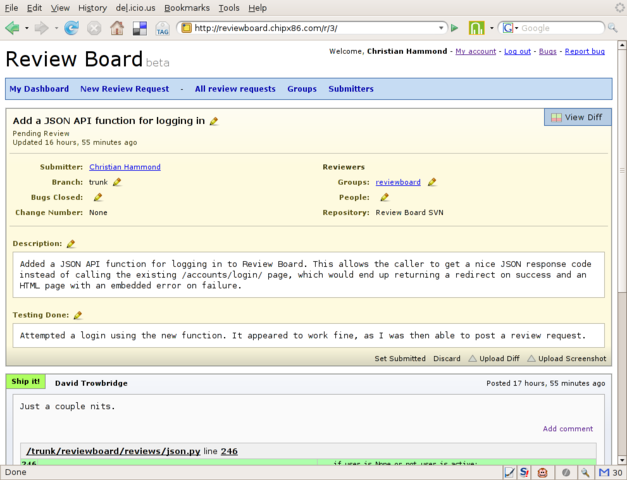Start a New Review Request

(124, 89)
